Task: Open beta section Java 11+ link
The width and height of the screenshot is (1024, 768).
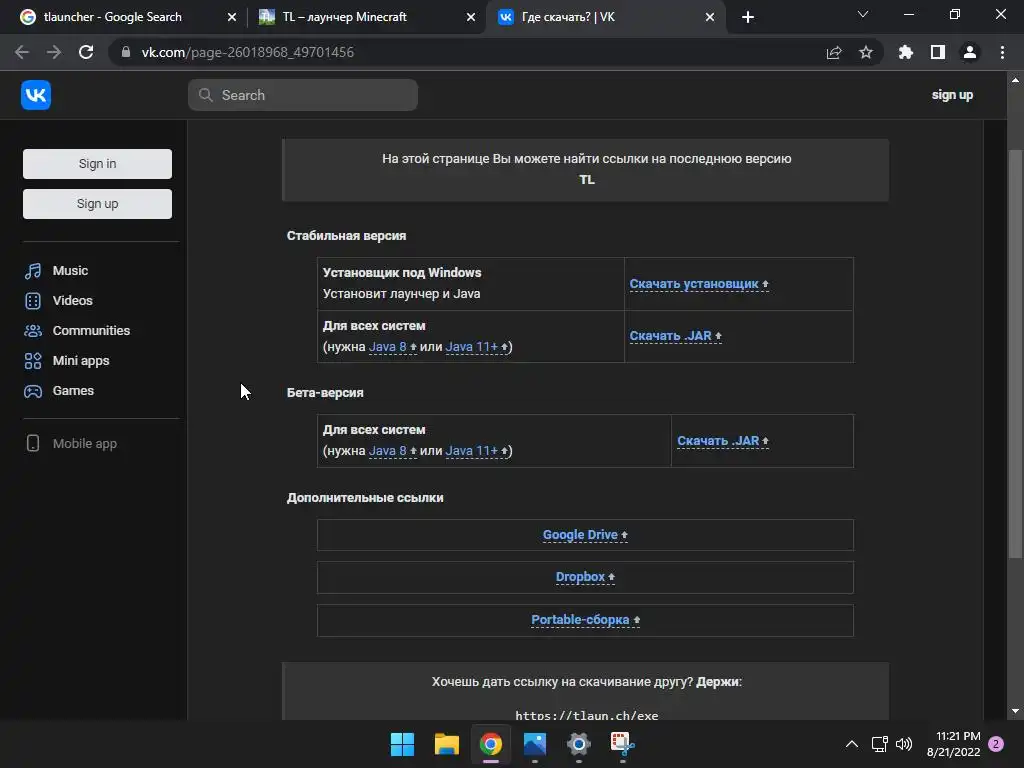Action: 477,451
